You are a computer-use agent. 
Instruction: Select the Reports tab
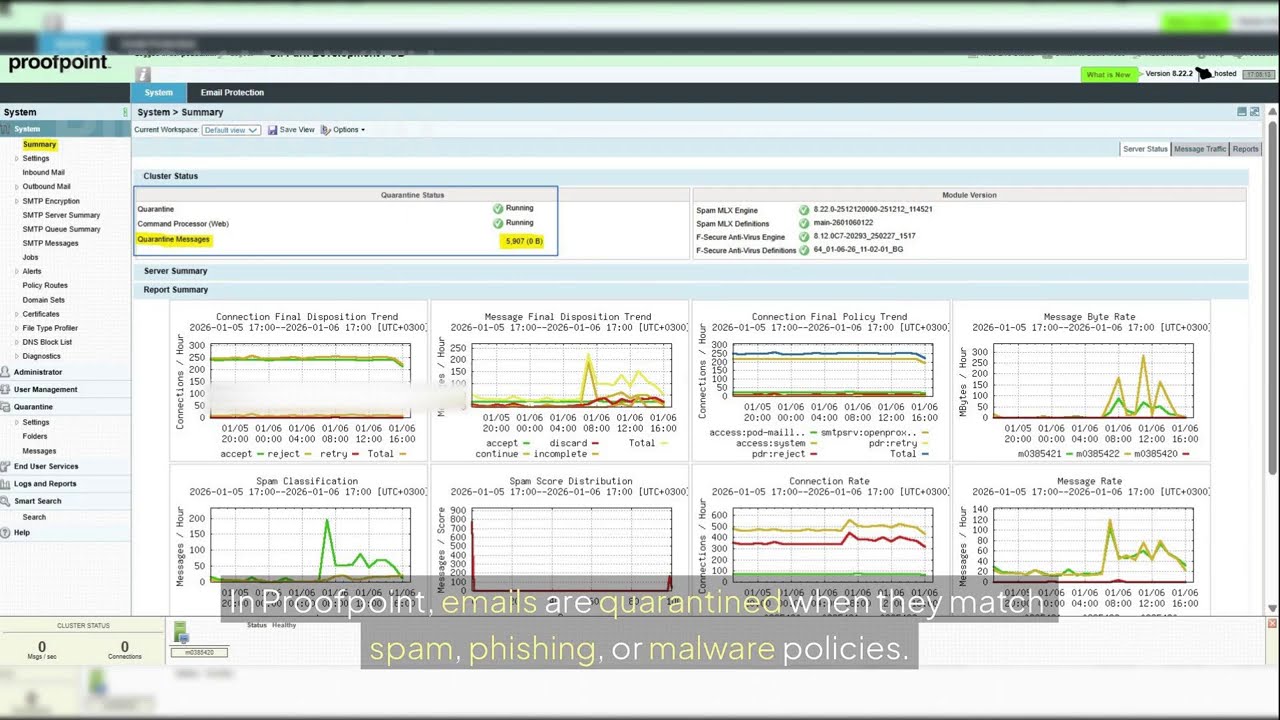click(x=1246, y=149)
